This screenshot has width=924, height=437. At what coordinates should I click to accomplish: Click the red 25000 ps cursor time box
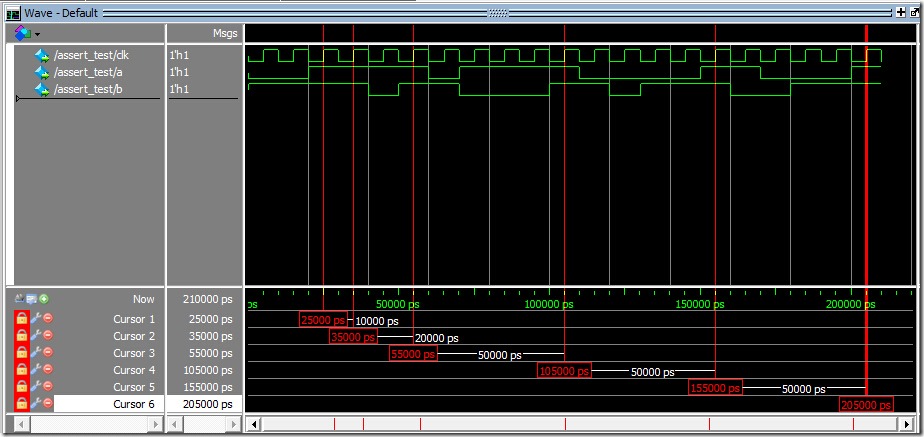[323, 320]
